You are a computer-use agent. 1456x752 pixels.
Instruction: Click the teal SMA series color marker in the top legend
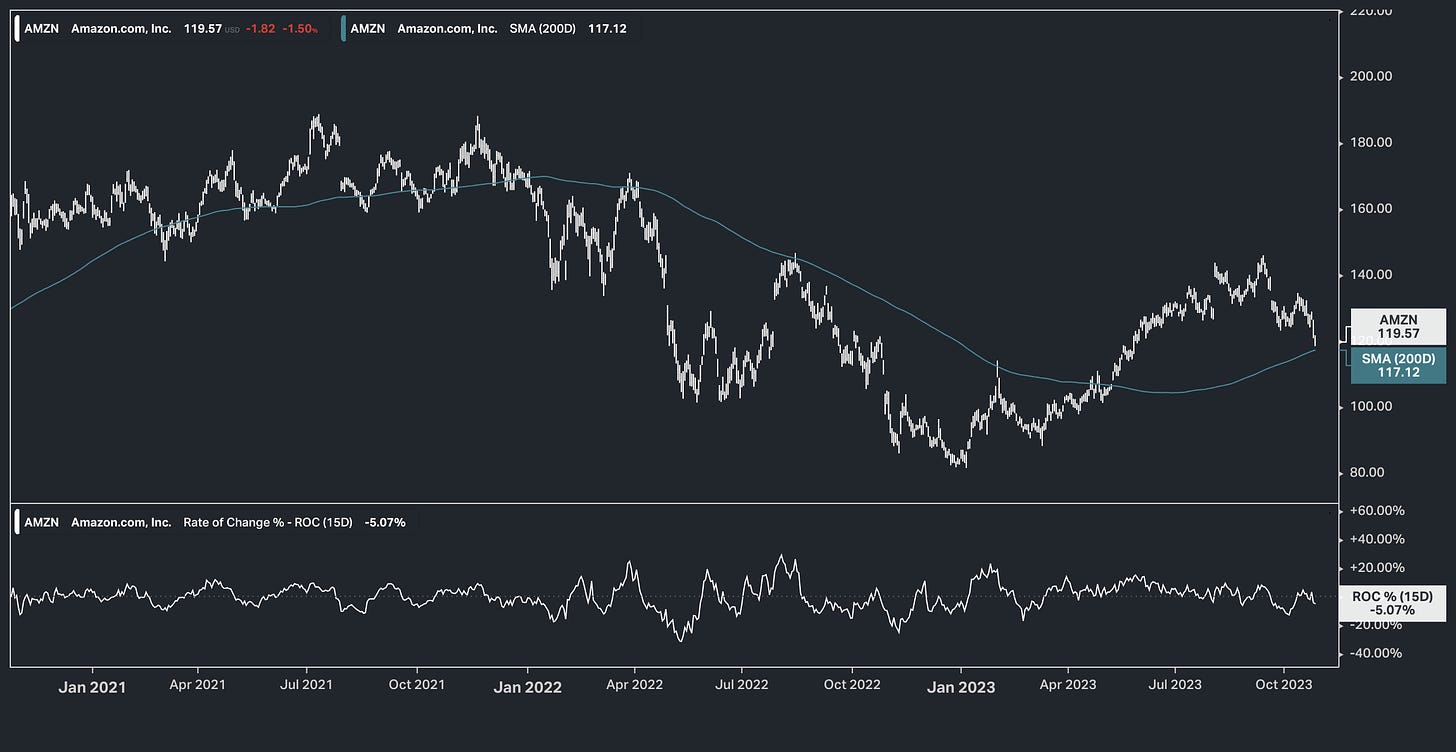[x=343, y=29]
